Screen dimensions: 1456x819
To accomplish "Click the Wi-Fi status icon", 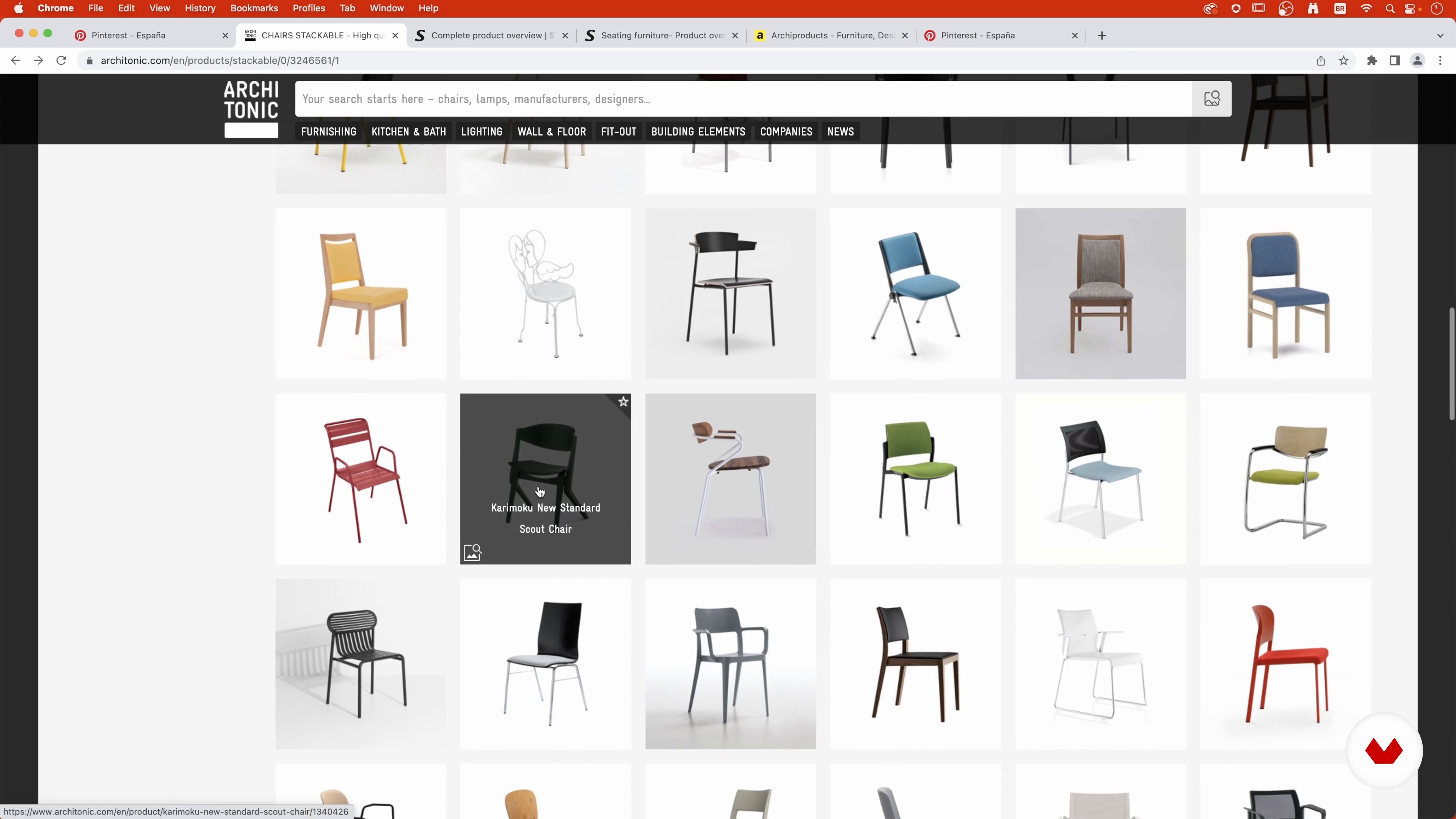I will (x=1366, y=8).
